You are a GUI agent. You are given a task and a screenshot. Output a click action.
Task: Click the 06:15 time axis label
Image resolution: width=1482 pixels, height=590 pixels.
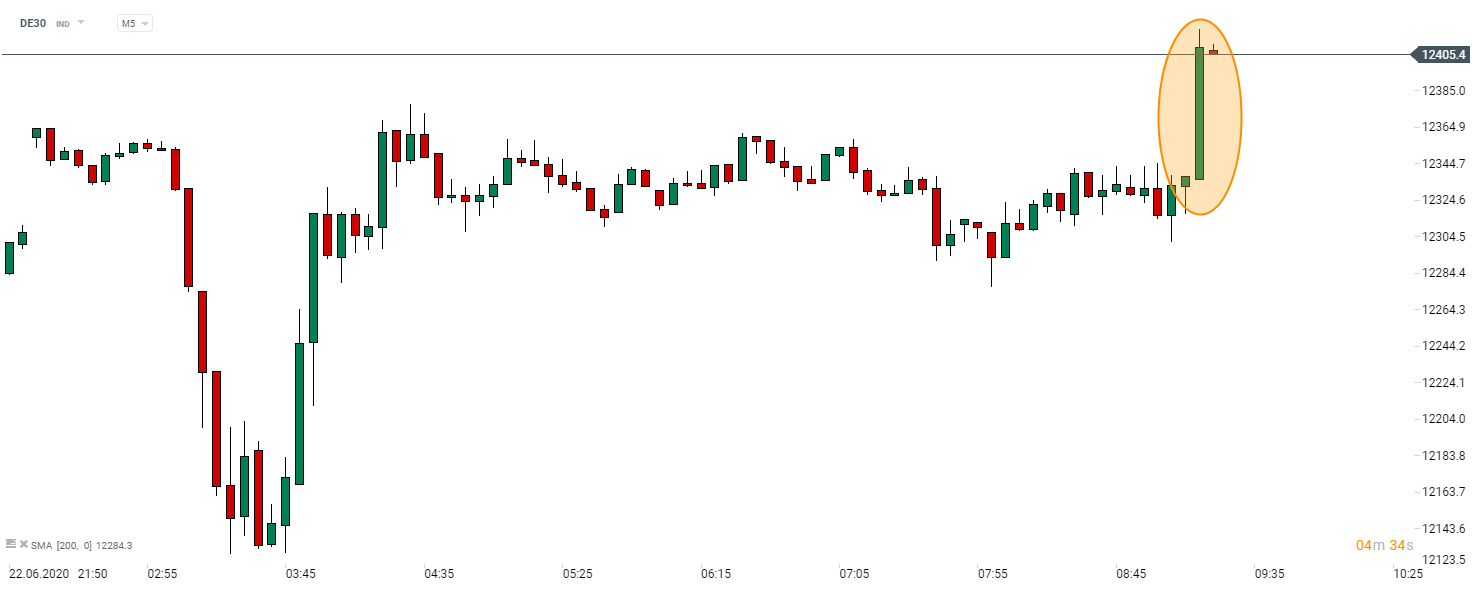pyautogui.click(x=716, y=574)
